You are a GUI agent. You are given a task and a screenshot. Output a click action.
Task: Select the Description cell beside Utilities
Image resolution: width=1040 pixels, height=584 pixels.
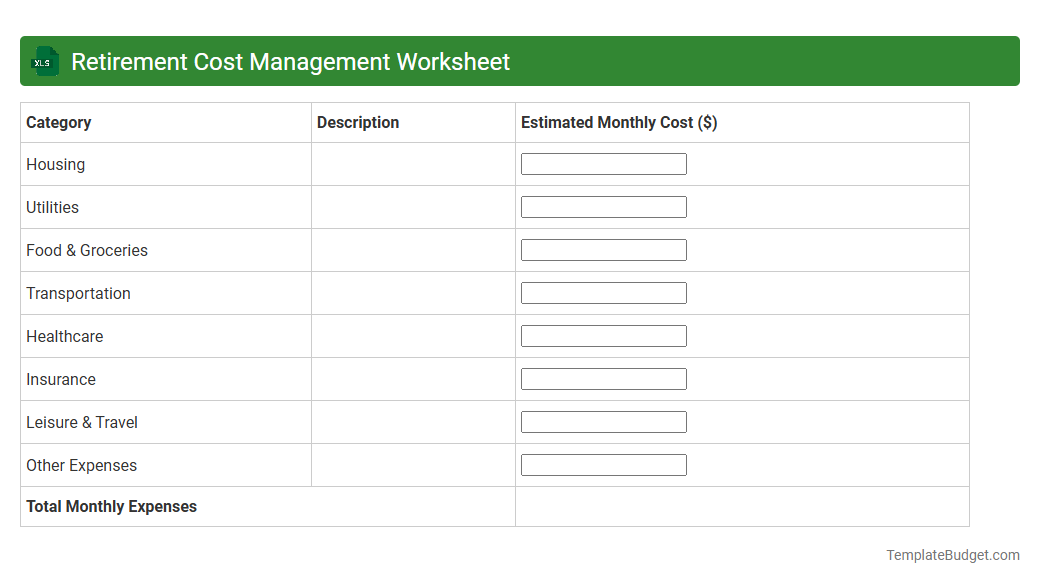(x=412, y=207)
